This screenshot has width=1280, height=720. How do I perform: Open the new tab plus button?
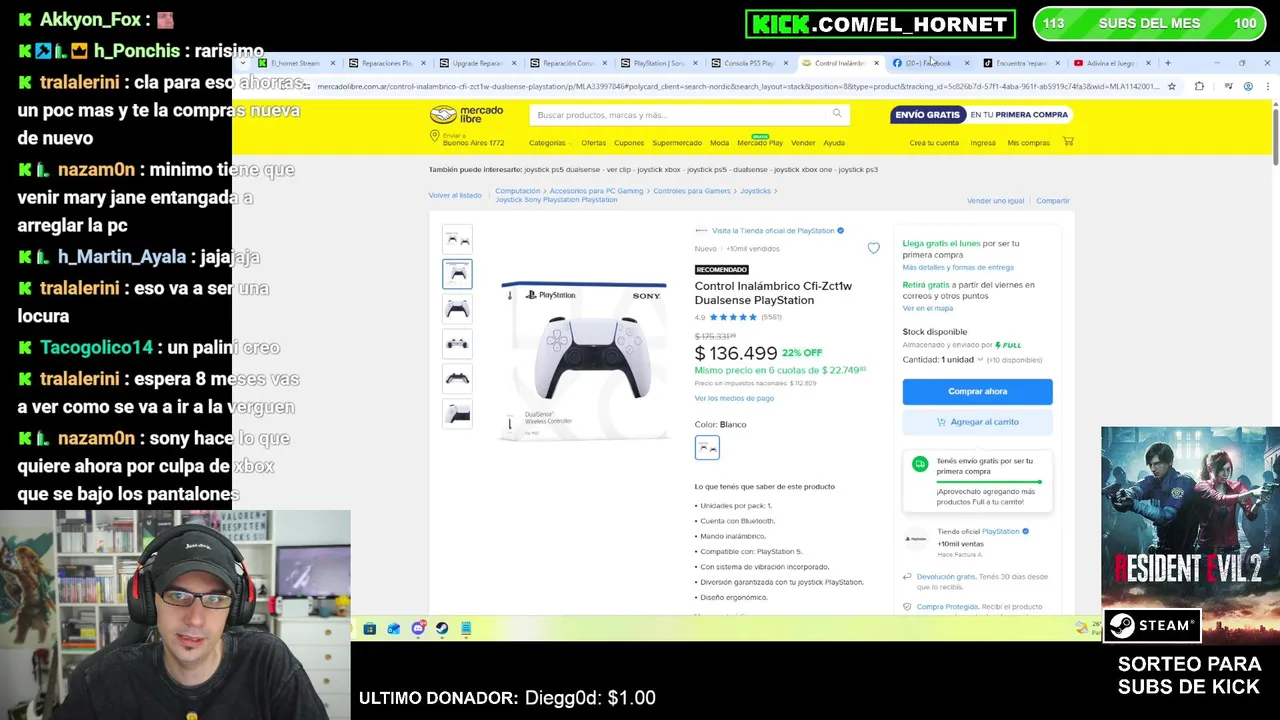click(1167, 63)
